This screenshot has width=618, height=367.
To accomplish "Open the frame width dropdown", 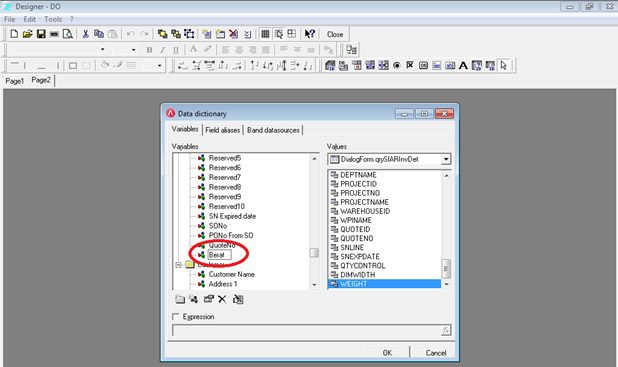I will click(159, 65).
